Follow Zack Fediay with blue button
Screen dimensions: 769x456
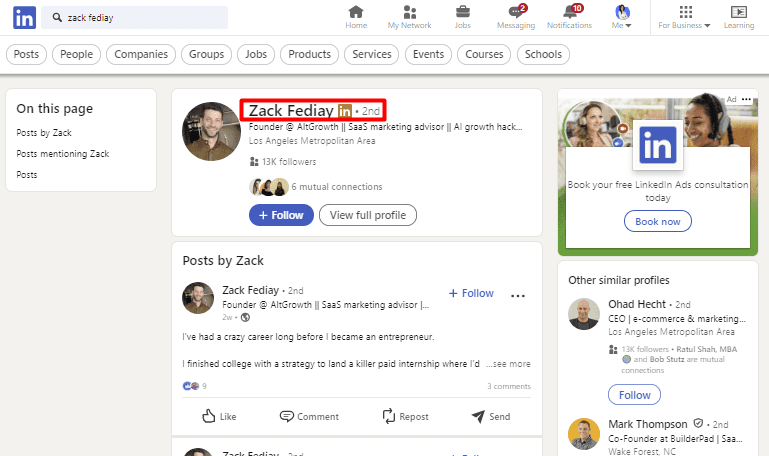(x=281, y=215)
